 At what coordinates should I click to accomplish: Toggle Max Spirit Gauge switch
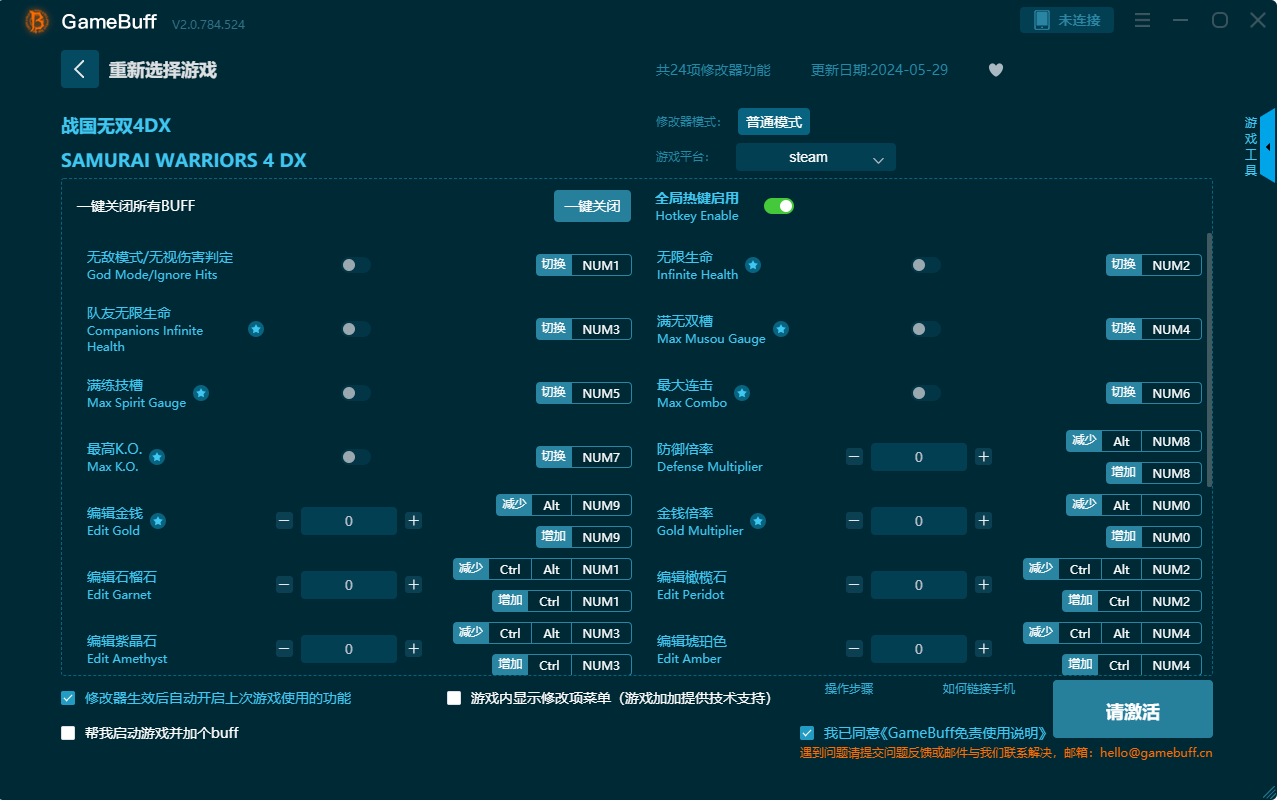pos(356,393)
